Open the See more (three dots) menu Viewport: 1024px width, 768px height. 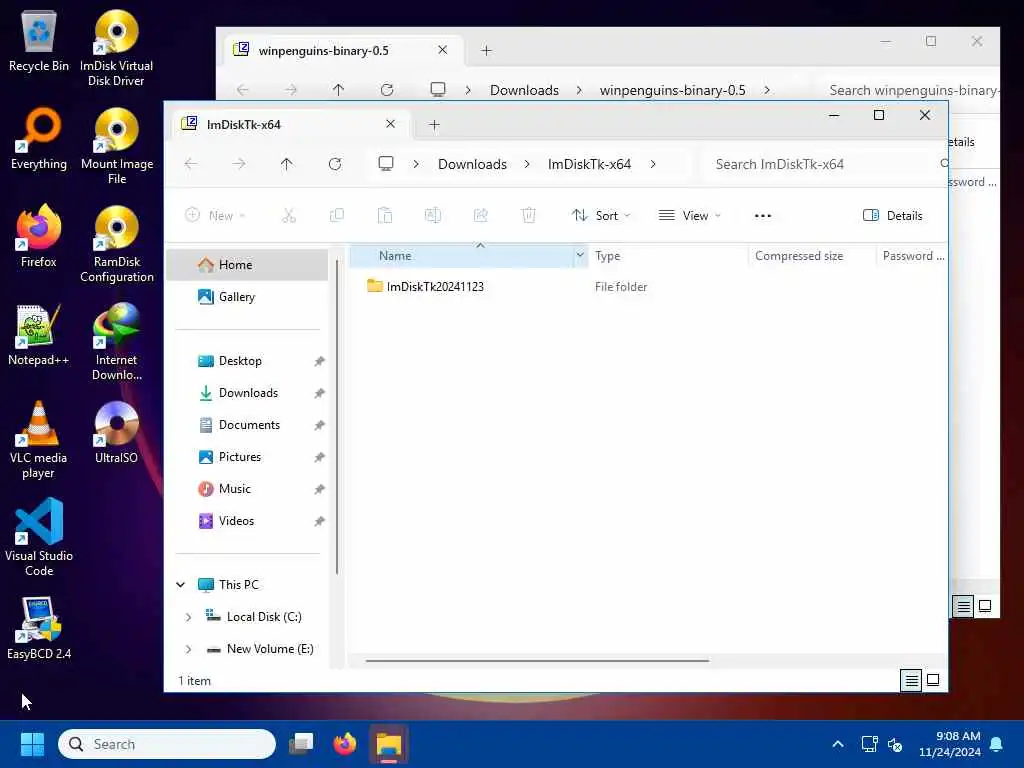(x=763, y=216)
